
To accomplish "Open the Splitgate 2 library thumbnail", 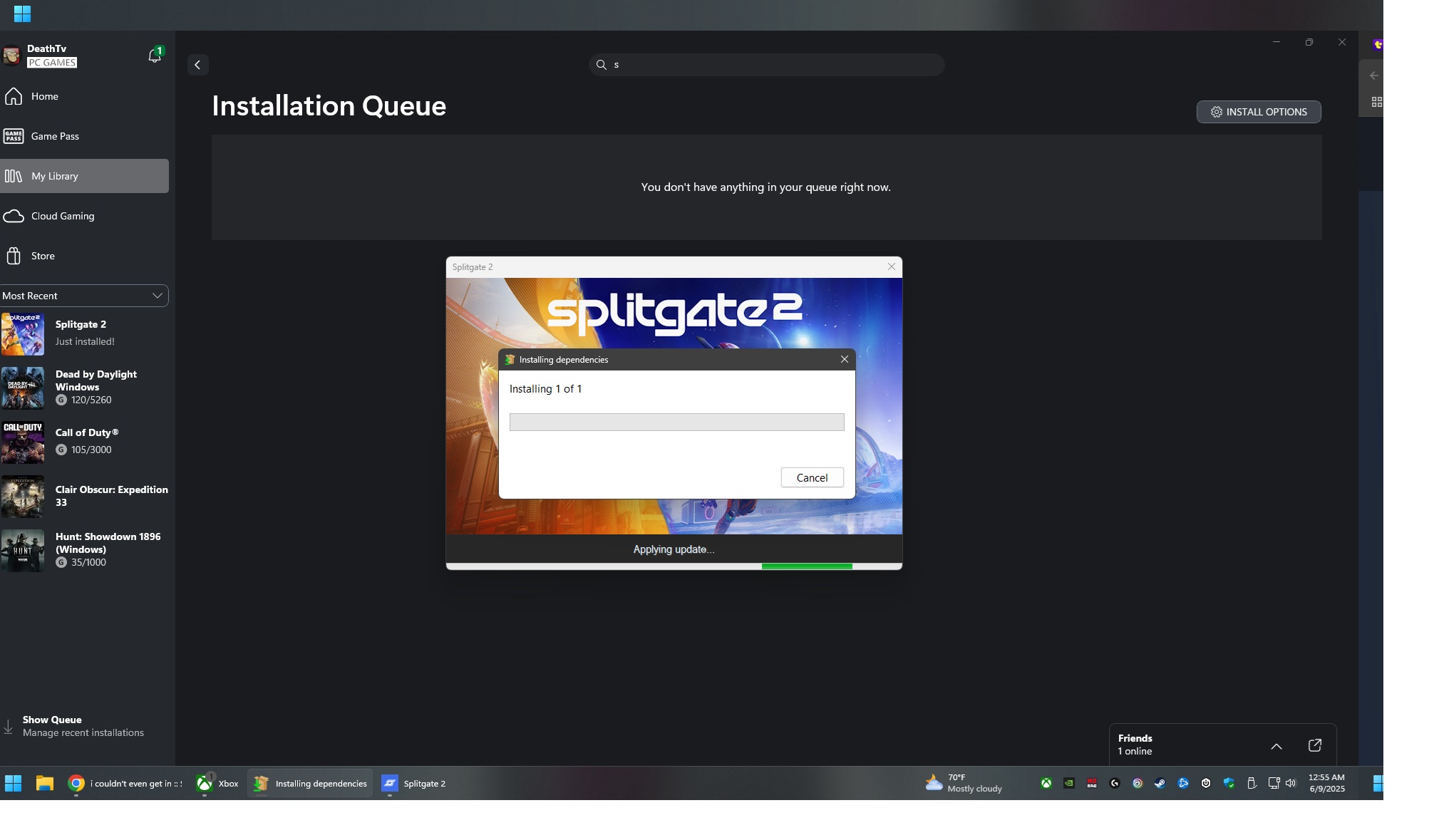I will tap(23, 333).
